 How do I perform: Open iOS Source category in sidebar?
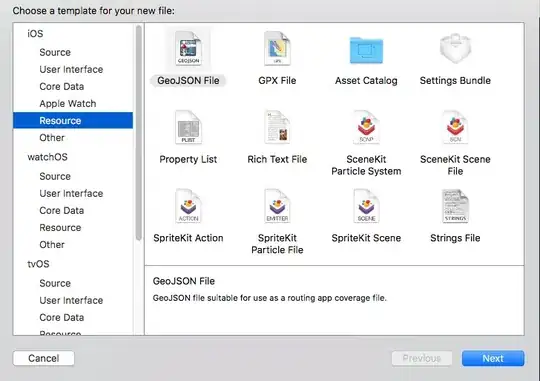pos(55,52)
